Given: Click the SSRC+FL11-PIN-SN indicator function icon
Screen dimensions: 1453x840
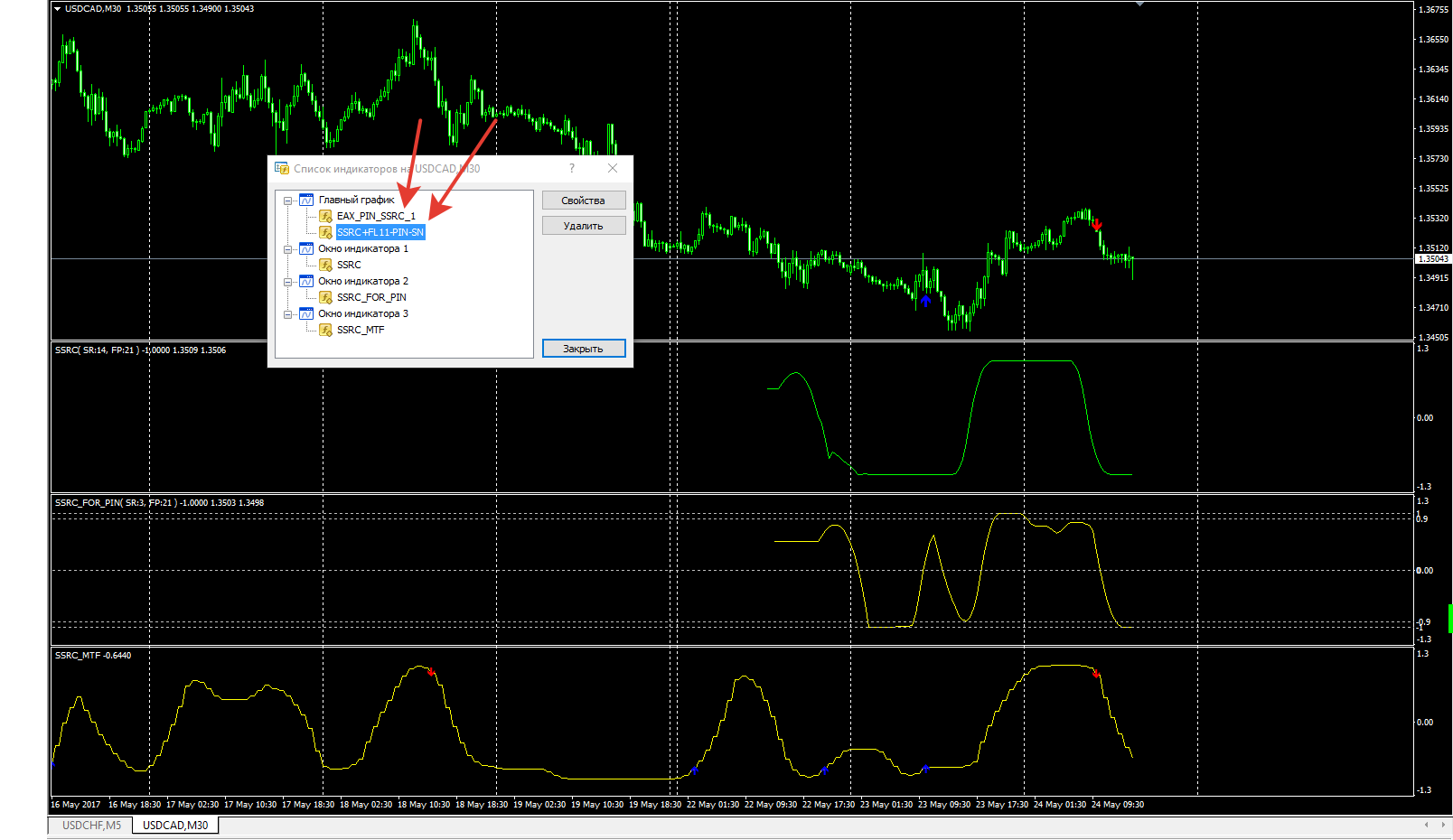Looking at the screenshot, I should pos(325,232).
